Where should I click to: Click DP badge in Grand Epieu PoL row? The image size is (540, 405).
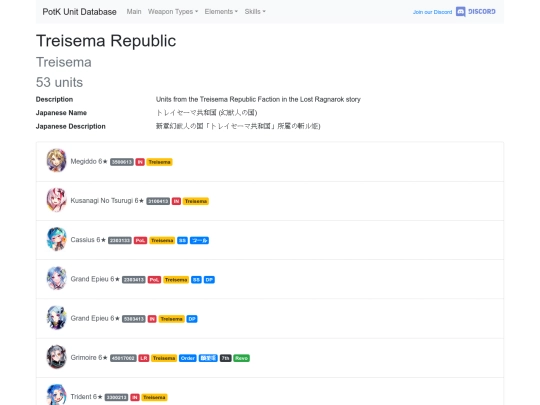(x=209, y=280)
